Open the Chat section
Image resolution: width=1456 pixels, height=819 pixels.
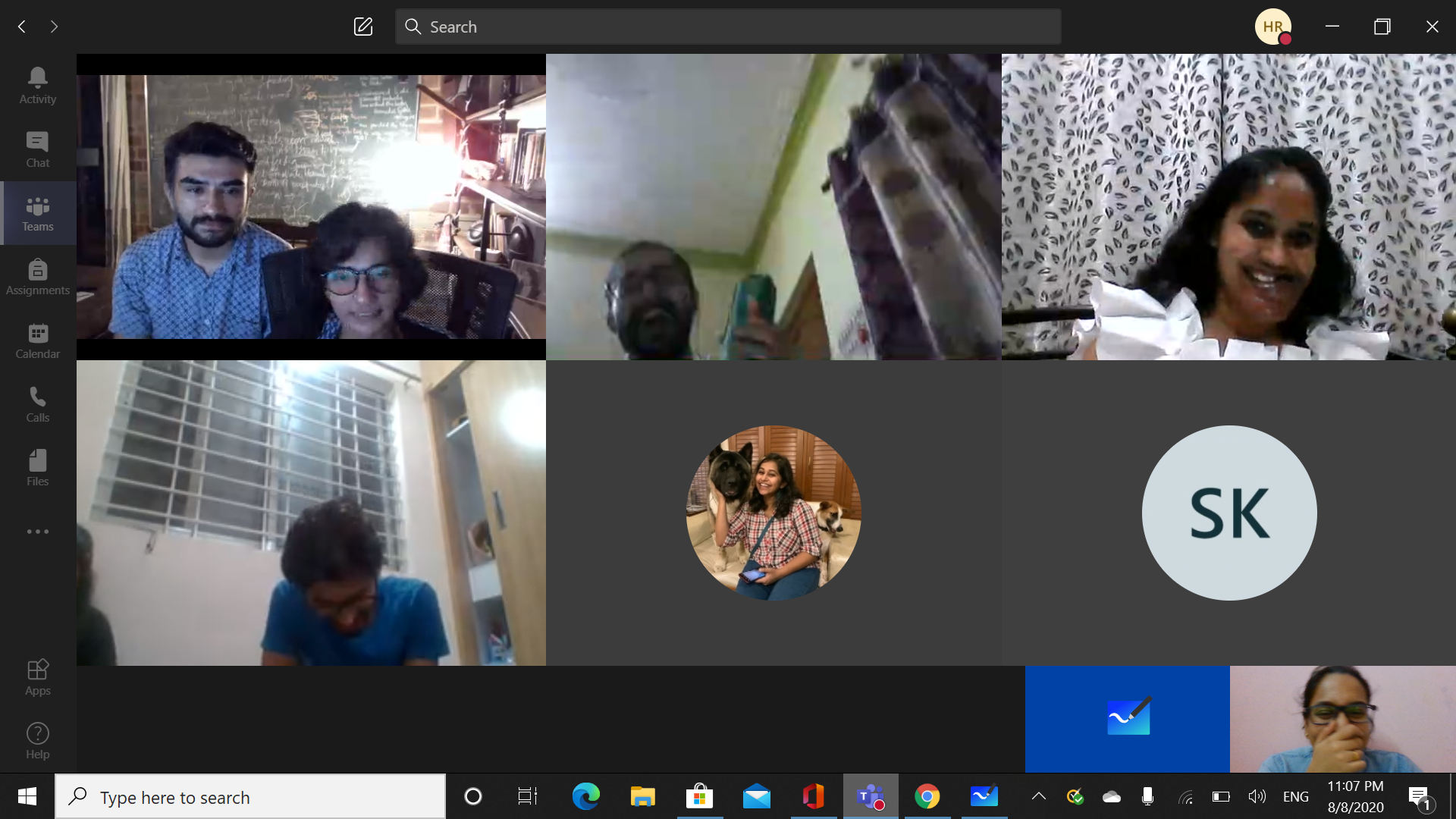coord(37,149)
